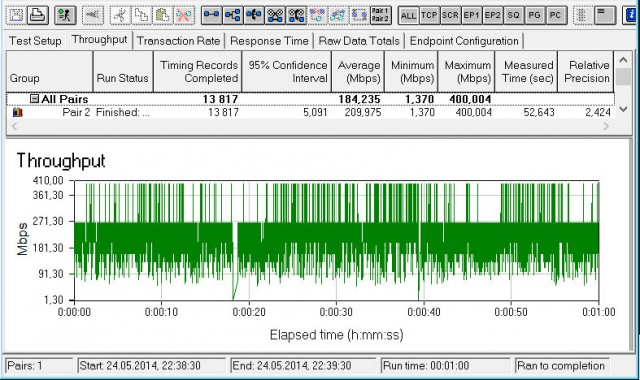
Task: Click the Add multicast group icon
Action: [x=233, y=16]
